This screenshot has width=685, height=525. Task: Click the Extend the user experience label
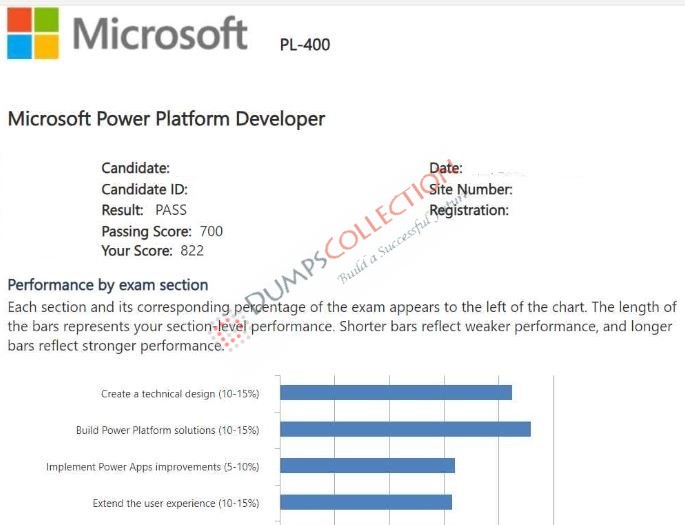click(176, 503)
